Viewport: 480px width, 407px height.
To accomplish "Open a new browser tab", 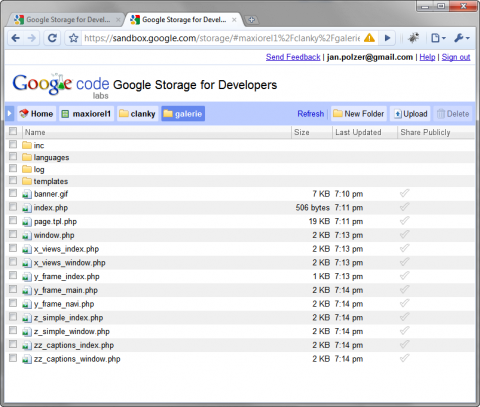I will point(252,20).
